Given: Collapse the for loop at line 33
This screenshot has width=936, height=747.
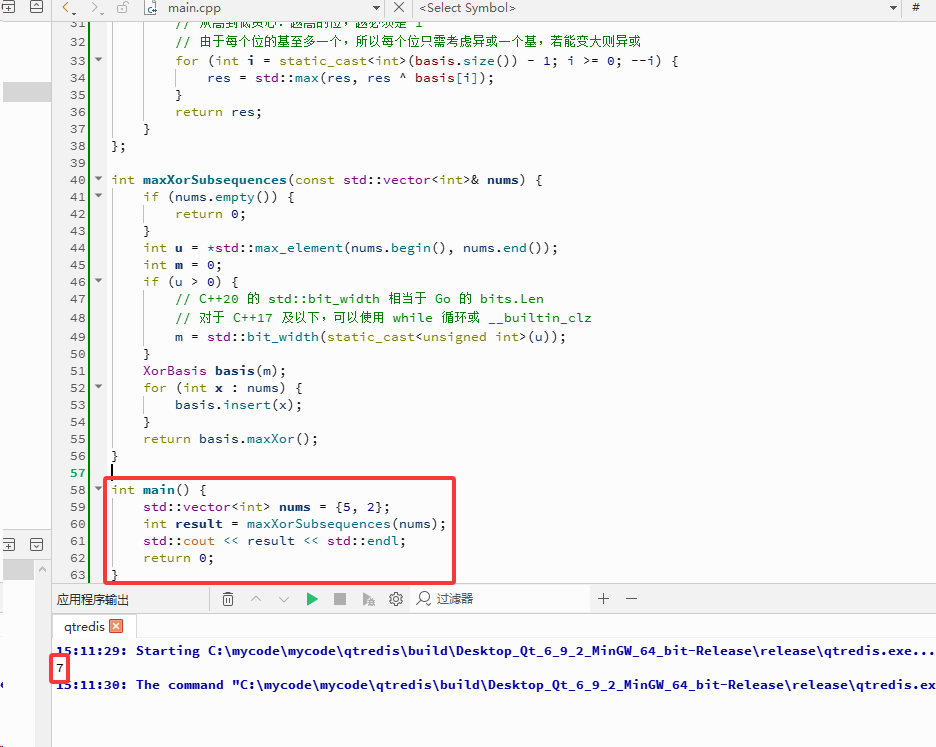Looking at the screenshot, I should [x=98, y=60].
